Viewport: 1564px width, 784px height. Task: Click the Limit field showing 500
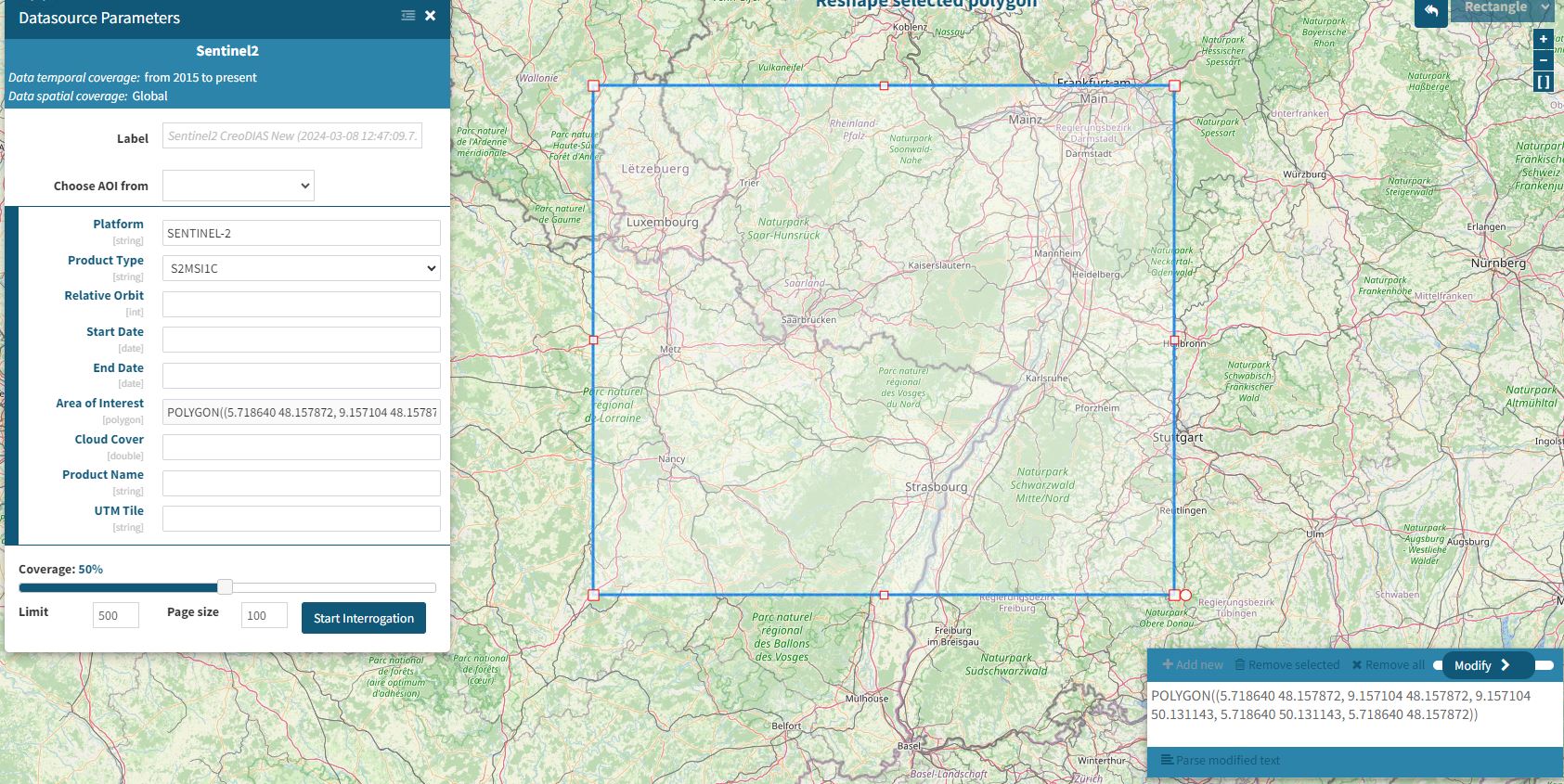[116, 615]
